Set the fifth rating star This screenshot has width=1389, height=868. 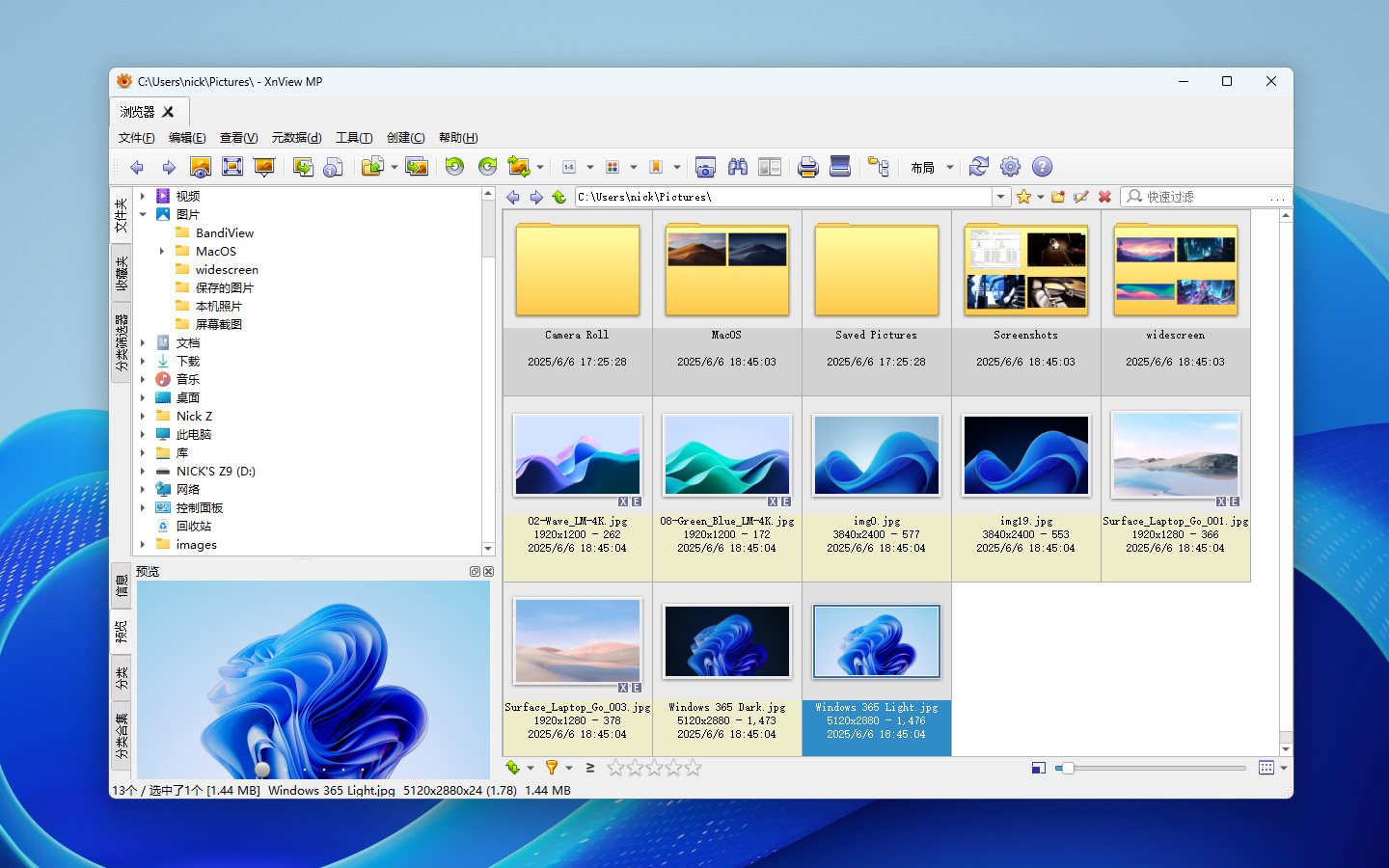click(693, 768)
